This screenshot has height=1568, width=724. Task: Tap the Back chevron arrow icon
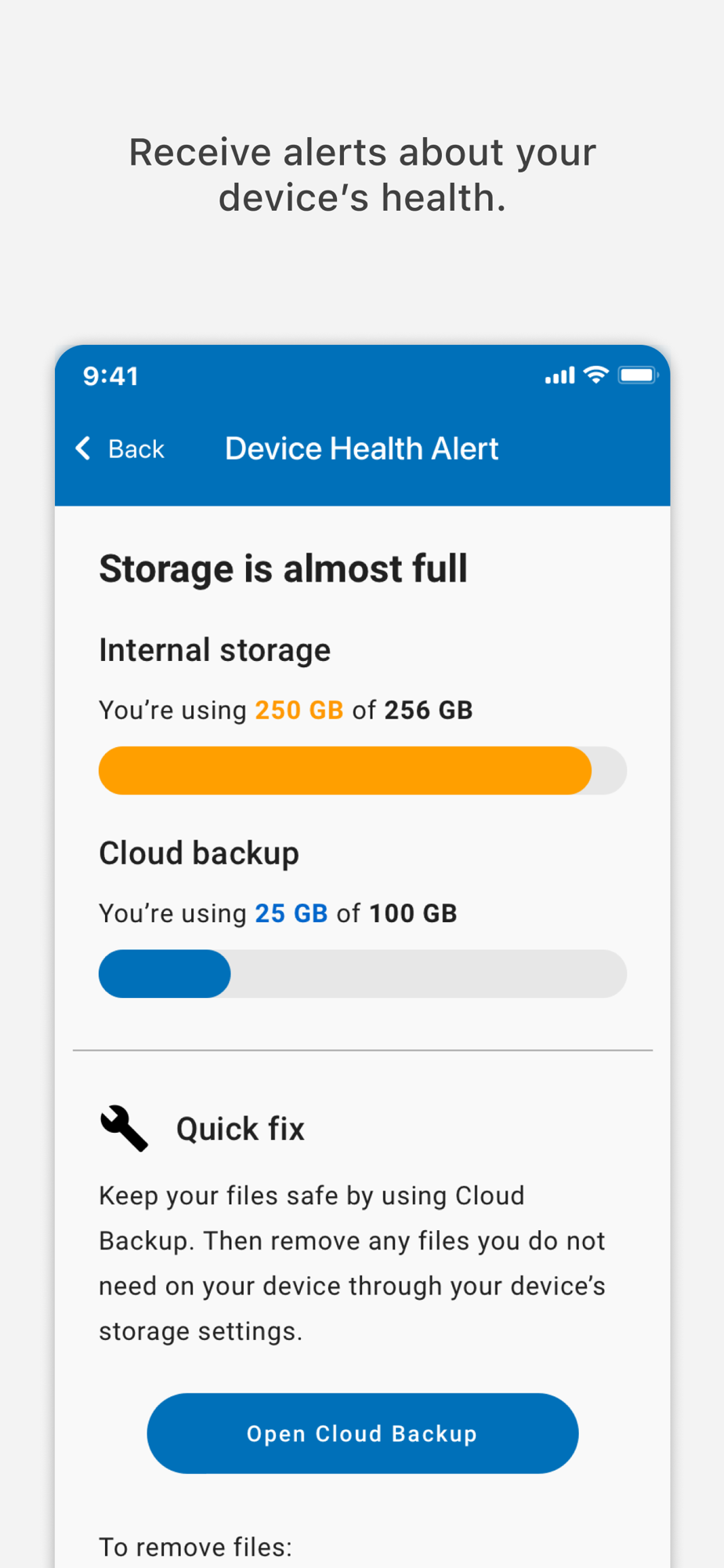pyautogui.click(x=83, y=448)
